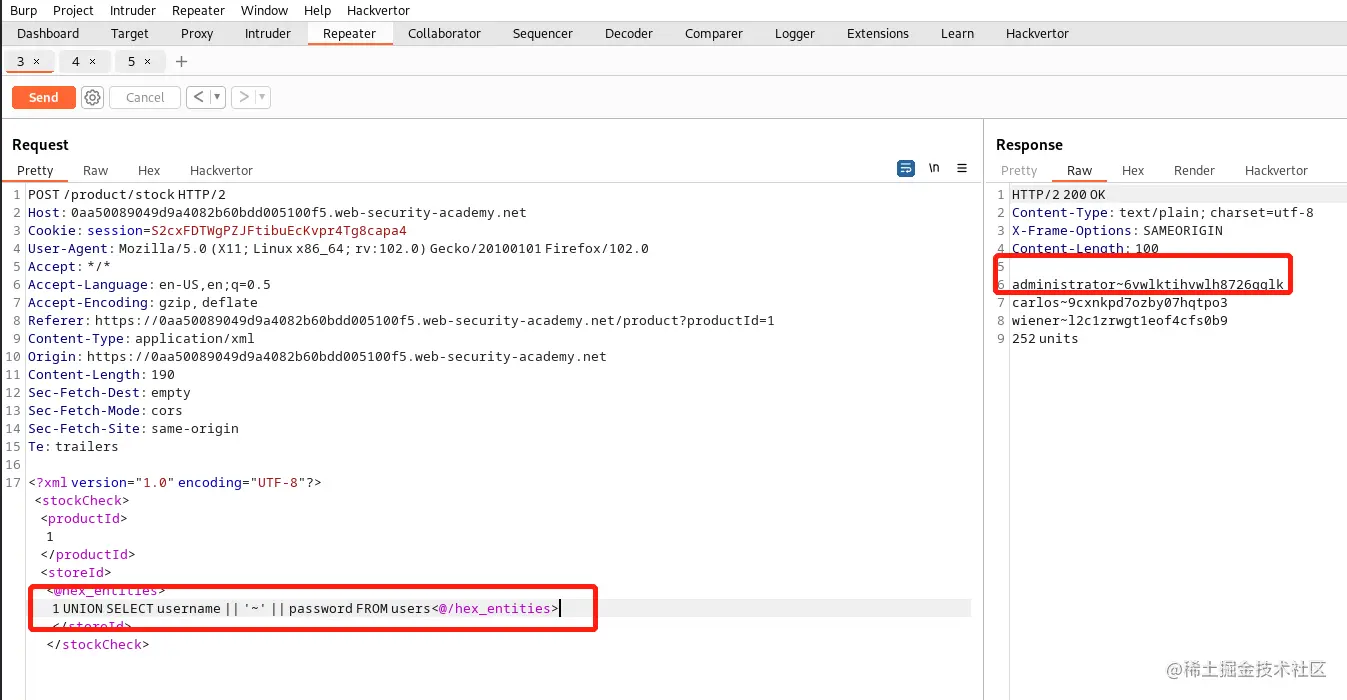Screen dimensions: 1347x700
Task: Switch to the Intruder tool tab
Action: tap(268, 33)
